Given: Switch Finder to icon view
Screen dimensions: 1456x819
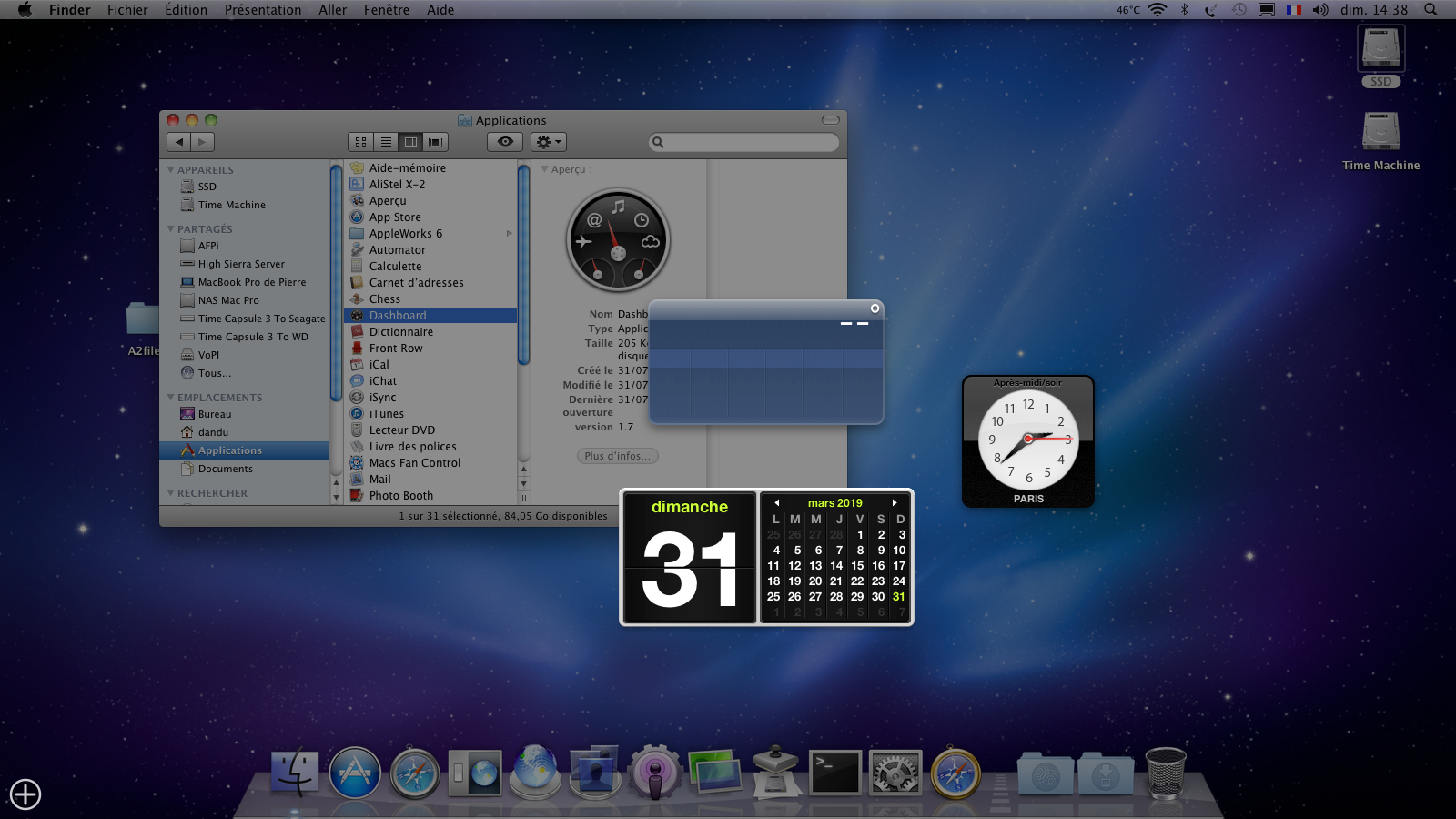Looking at the screenshot, I should (360, 142).
